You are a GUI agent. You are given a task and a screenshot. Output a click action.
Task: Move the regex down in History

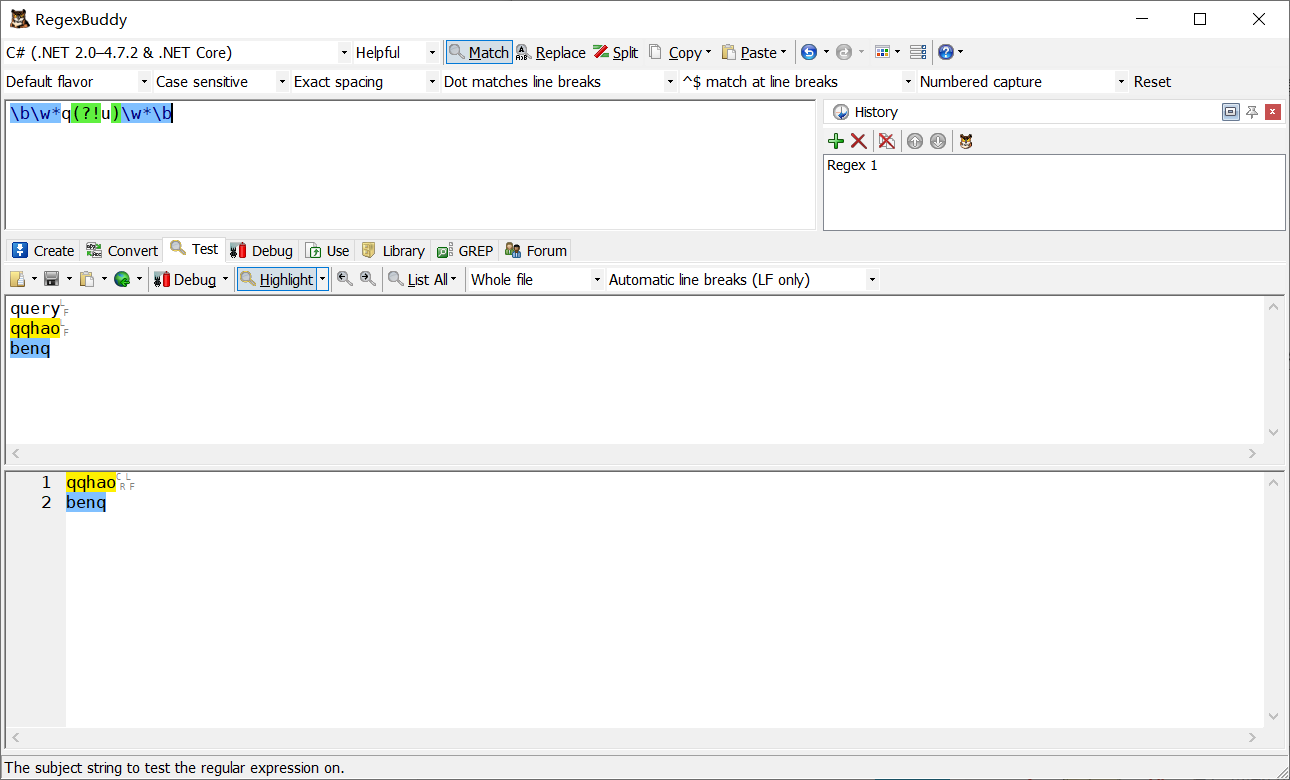click(937, 141)
